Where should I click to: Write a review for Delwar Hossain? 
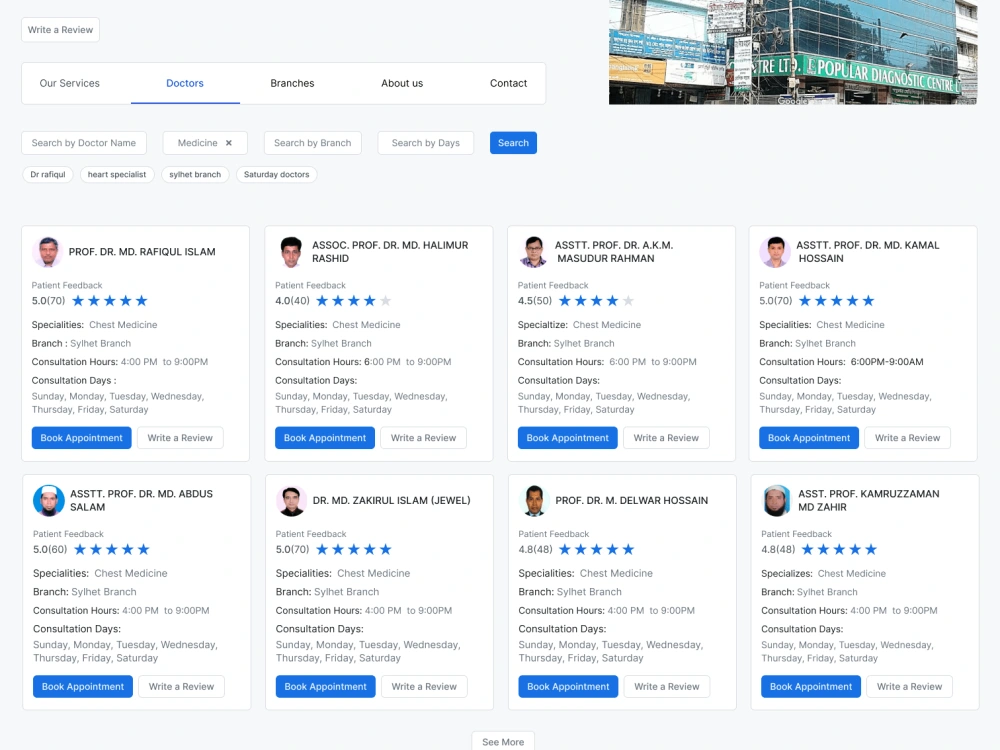(x=666, y=686)
